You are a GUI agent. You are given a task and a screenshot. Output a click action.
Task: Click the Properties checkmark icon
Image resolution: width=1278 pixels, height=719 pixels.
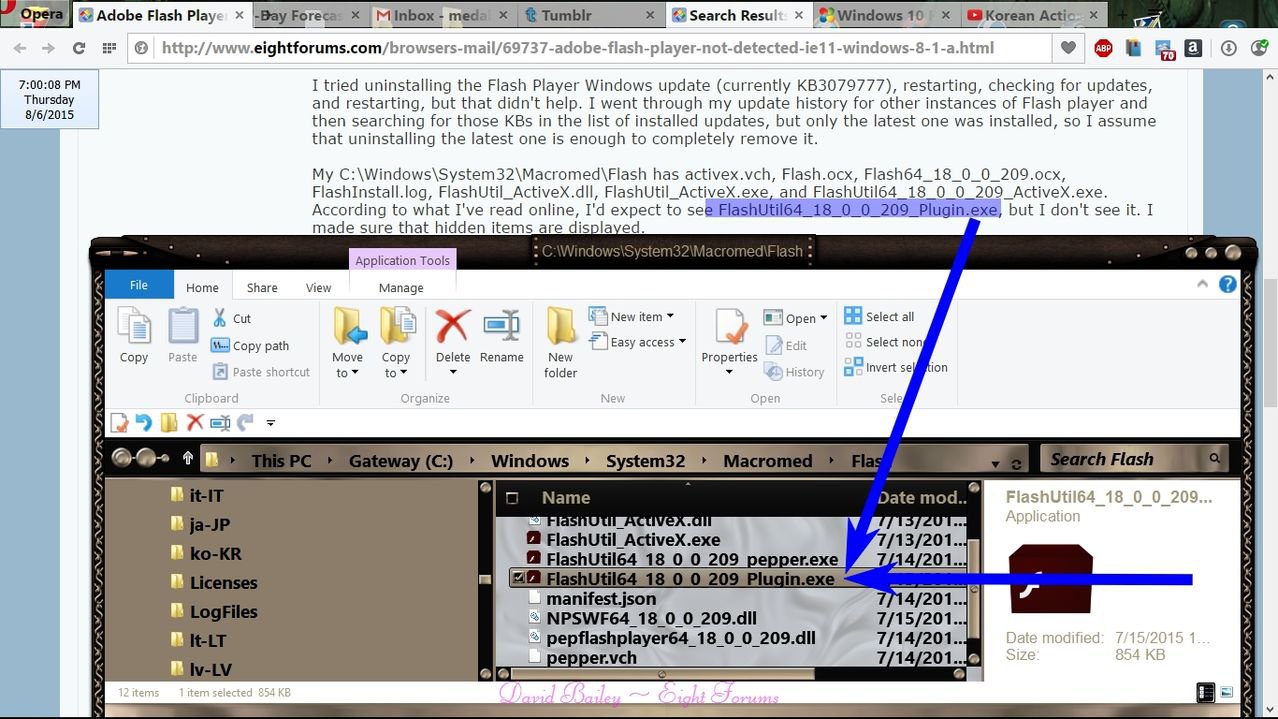tap(729, 326)
